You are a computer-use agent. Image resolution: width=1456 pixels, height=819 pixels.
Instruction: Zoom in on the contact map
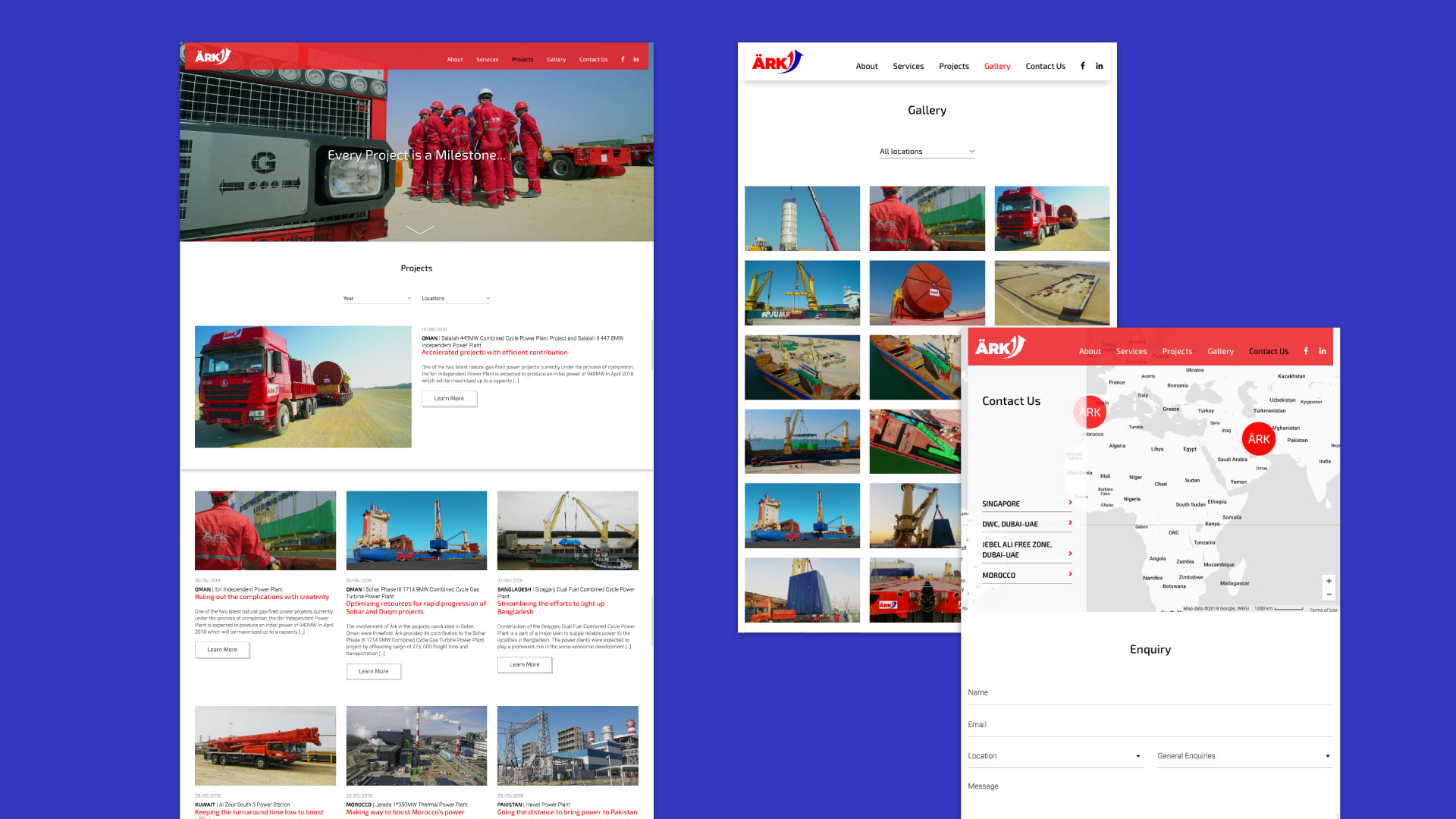click(1329, 581)
